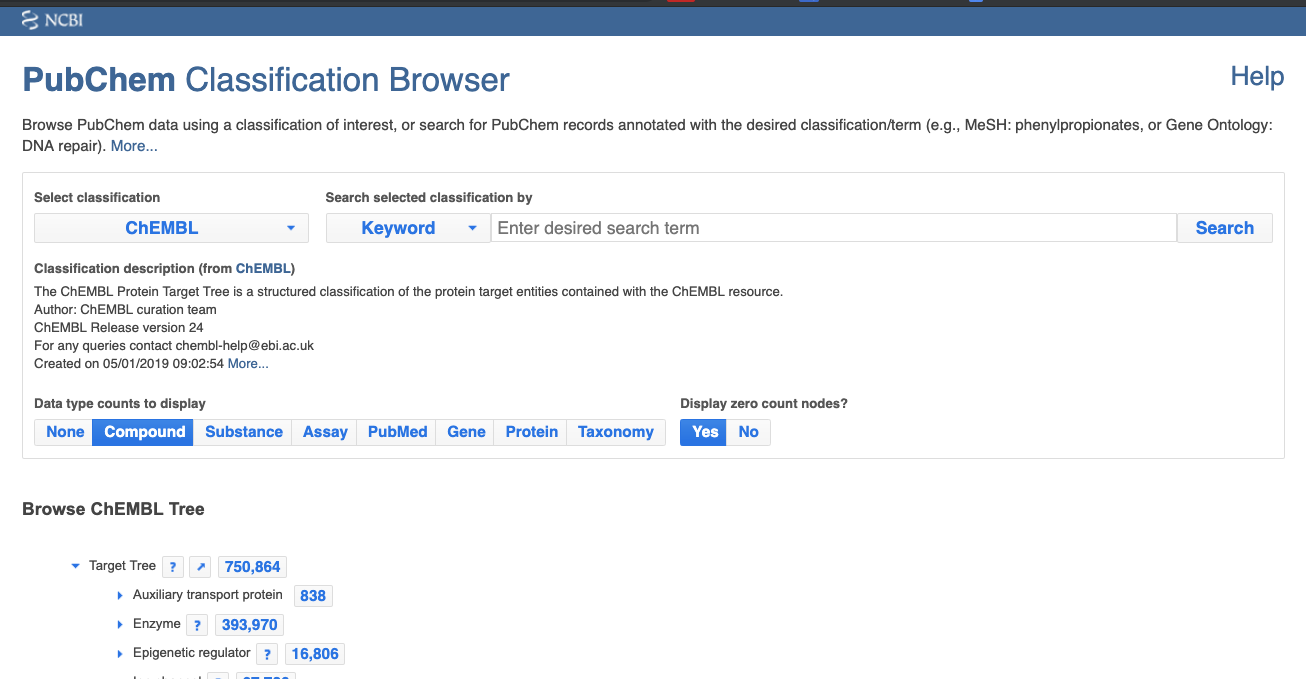Select Taxonomy data type count
Screen dimensions: 1306x679
615,432
